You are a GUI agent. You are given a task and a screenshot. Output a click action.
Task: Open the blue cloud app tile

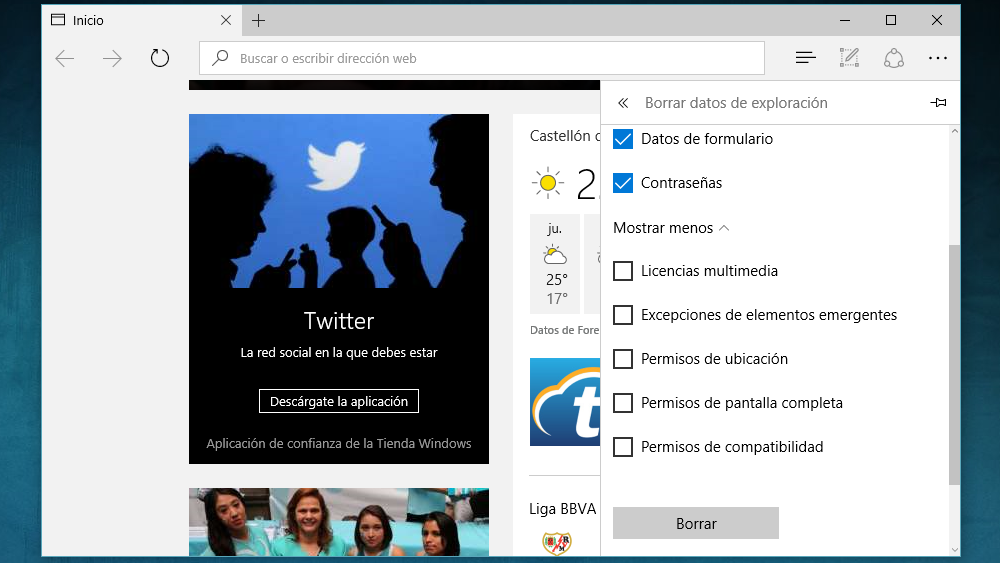pos(565,402)
